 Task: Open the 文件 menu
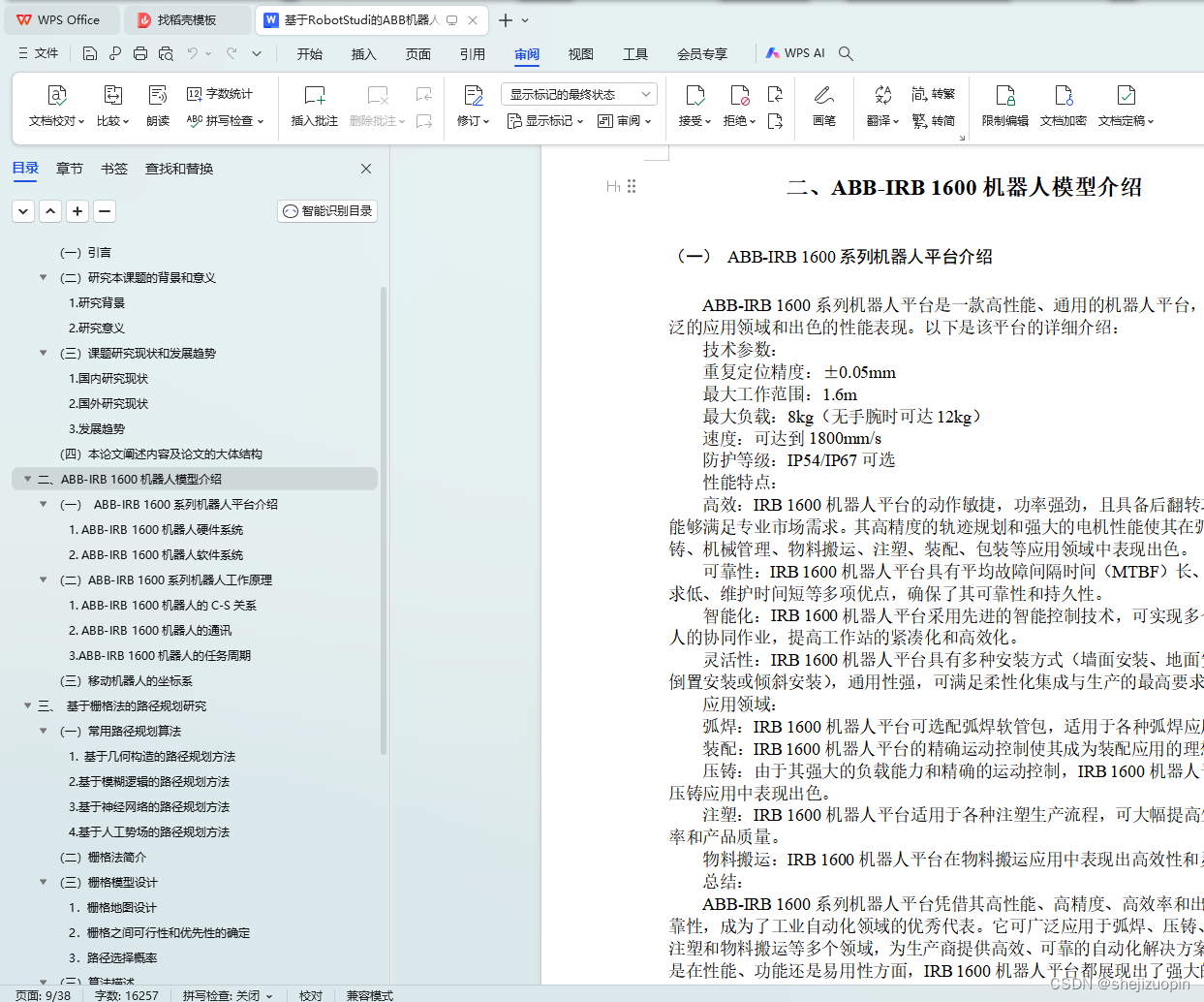pos(39,53)
